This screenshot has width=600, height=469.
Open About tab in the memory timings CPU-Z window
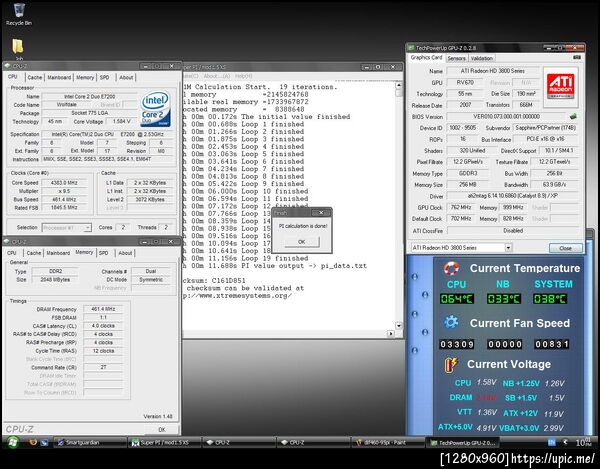pos(125,253)
